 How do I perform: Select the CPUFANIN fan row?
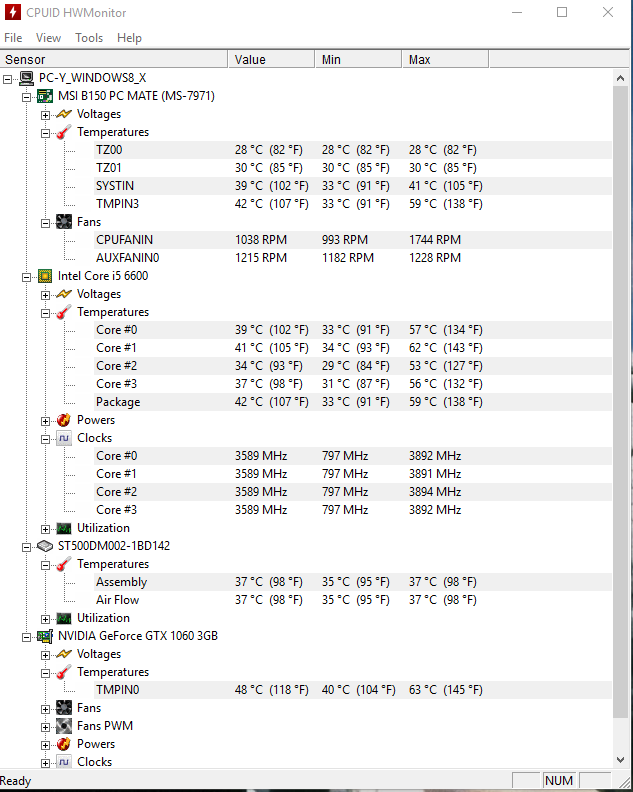point(353,240)
